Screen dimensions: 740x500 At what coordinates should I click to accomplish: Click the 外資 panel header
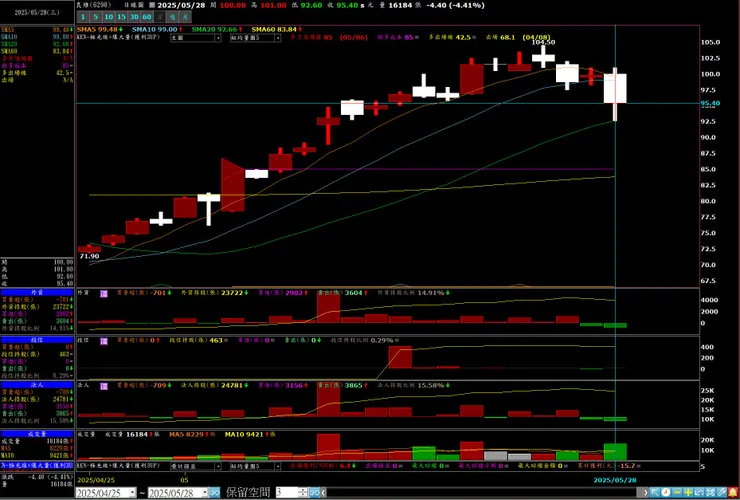pos(37,293)
